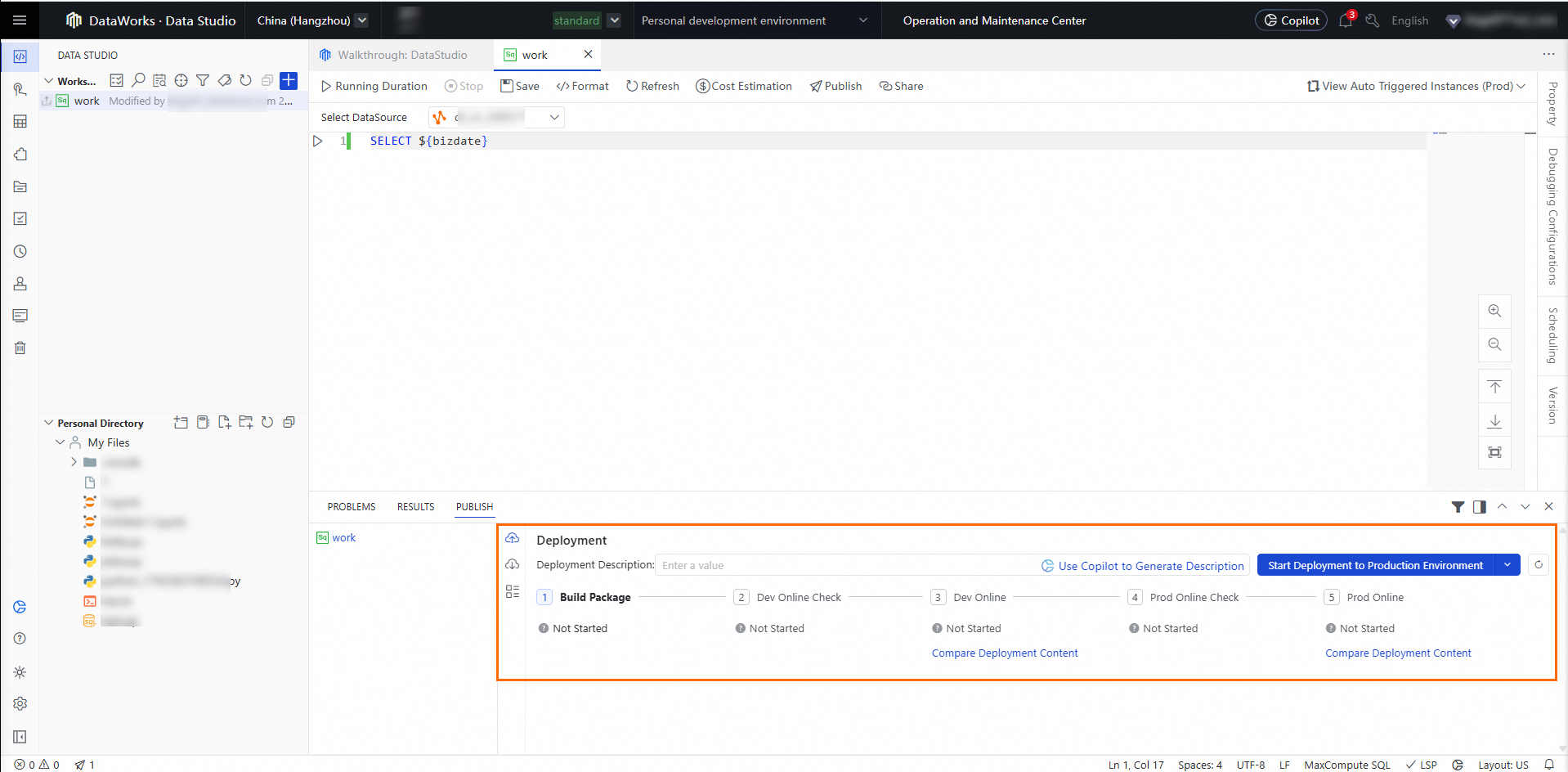Click the Deployment Description input field
This screenshot has width=1568, height=772.
point(842,565)
